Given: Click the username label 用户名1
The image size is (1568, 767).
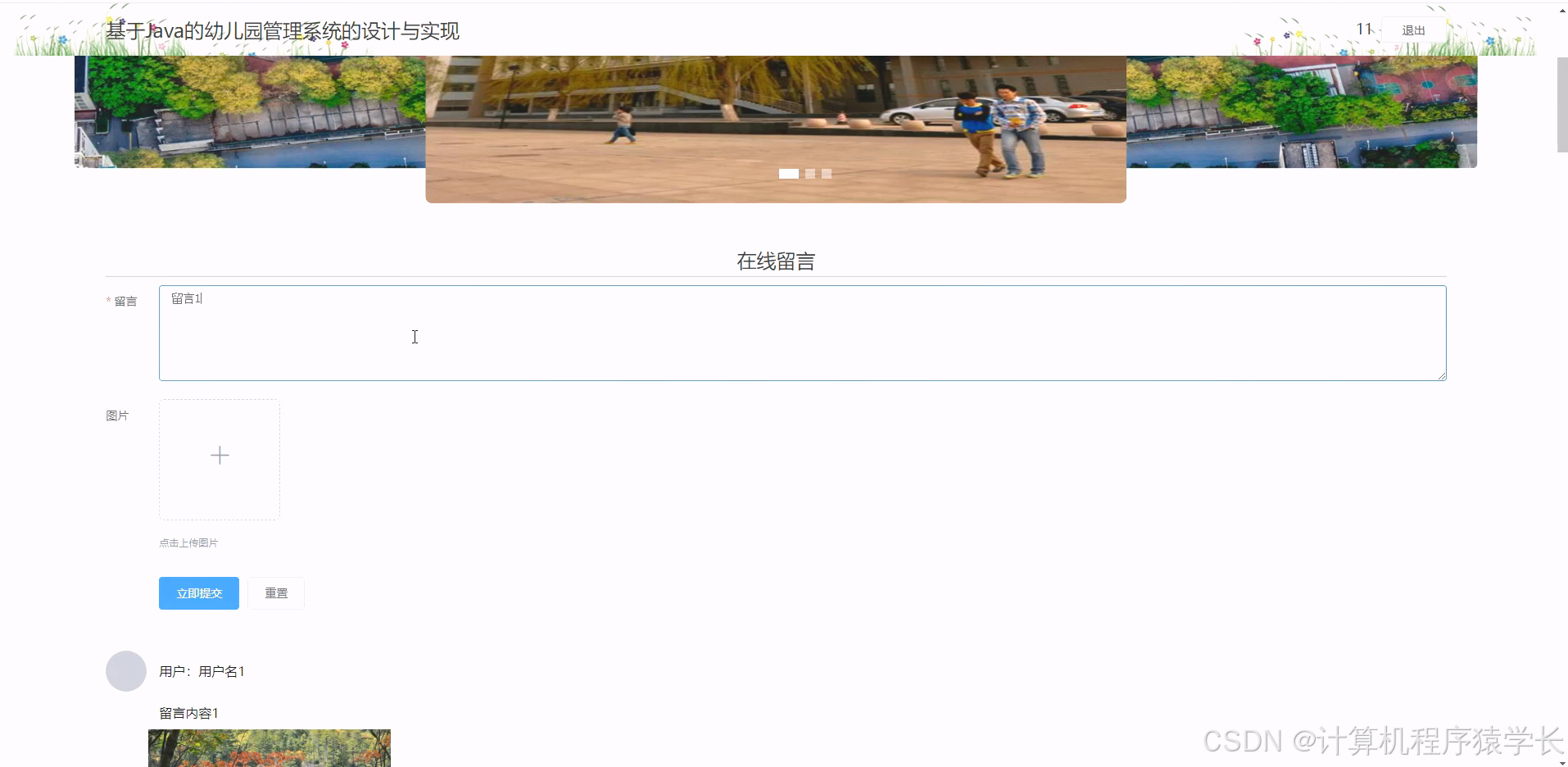Looking at the screenshot, I should point(220,670).
